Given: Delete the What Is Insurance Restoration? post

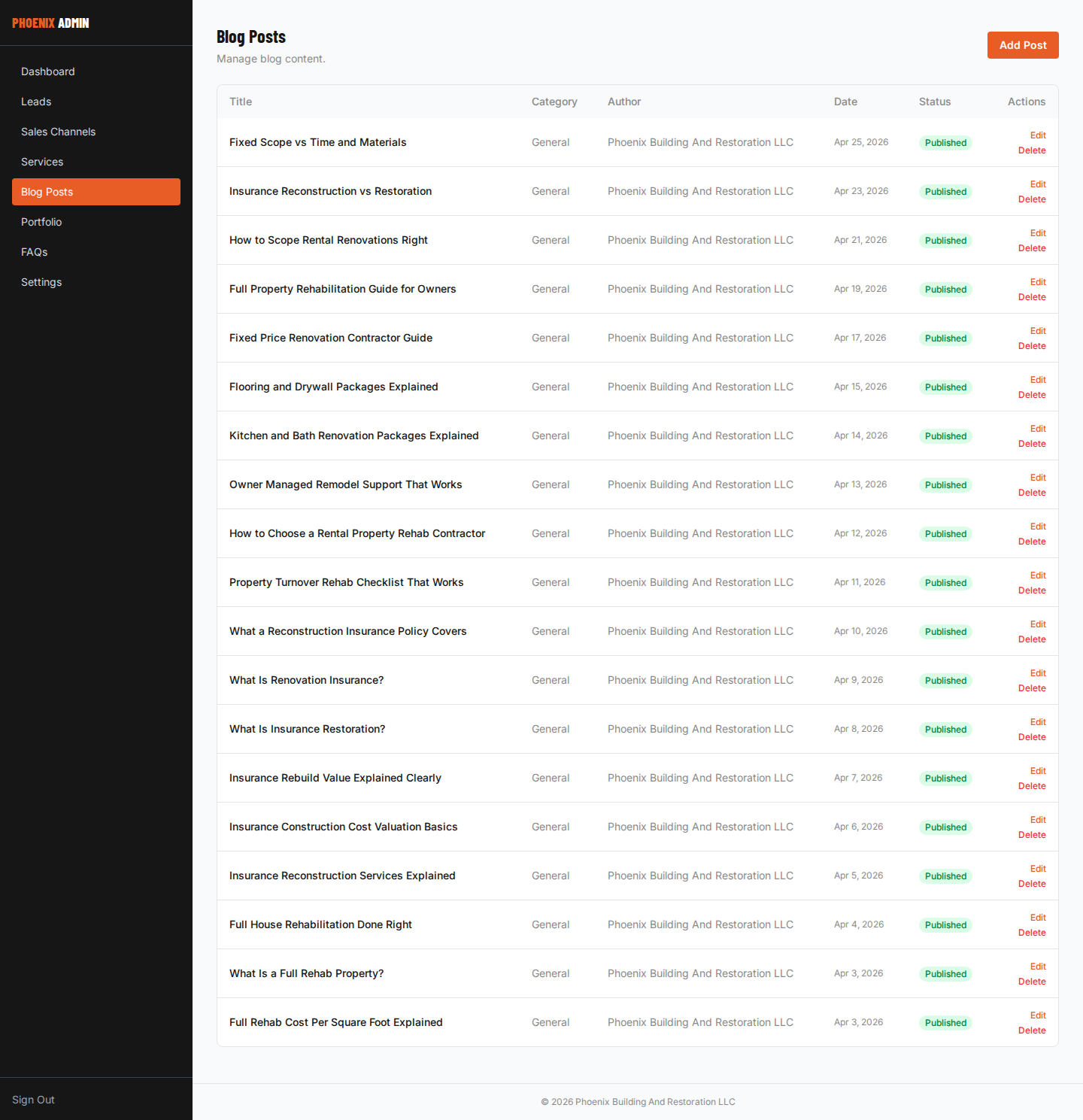Looking at the screenshot, I should [1032, 737].
